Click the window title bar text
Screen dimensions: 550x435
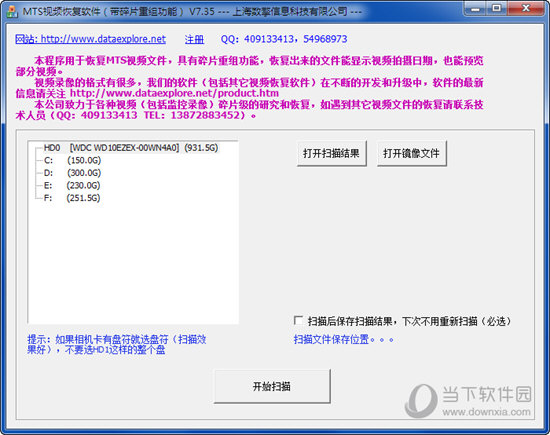point(192,12)
